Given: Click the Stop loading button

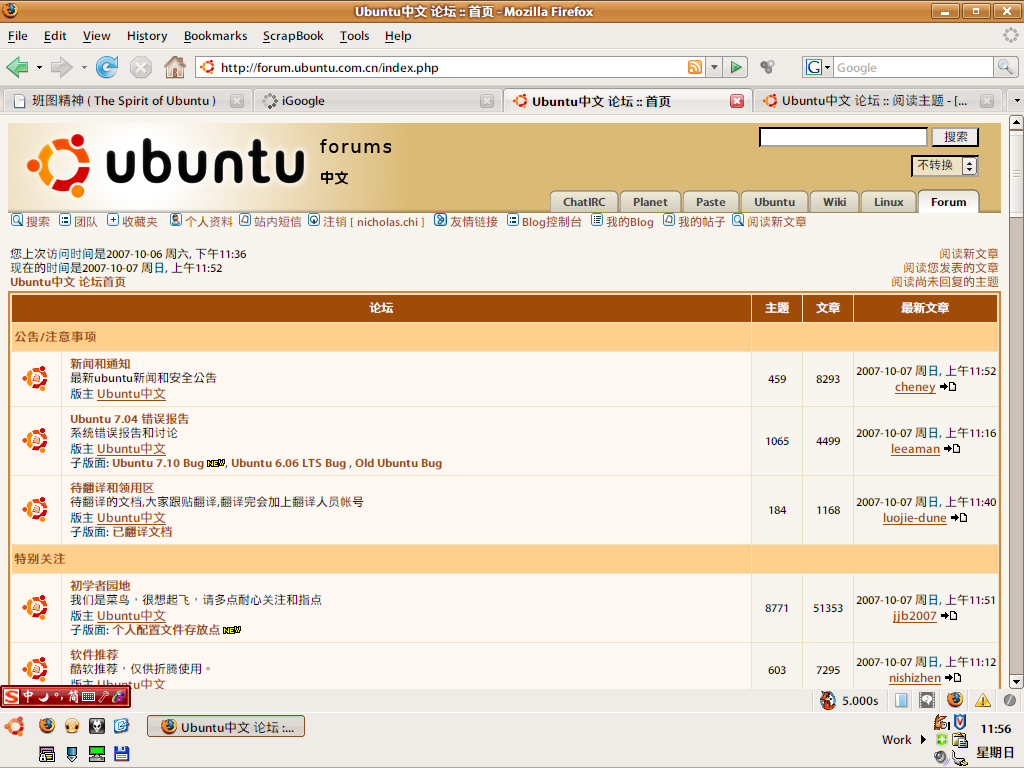Looking at the screenshot, I should click(x=140, y=67).
